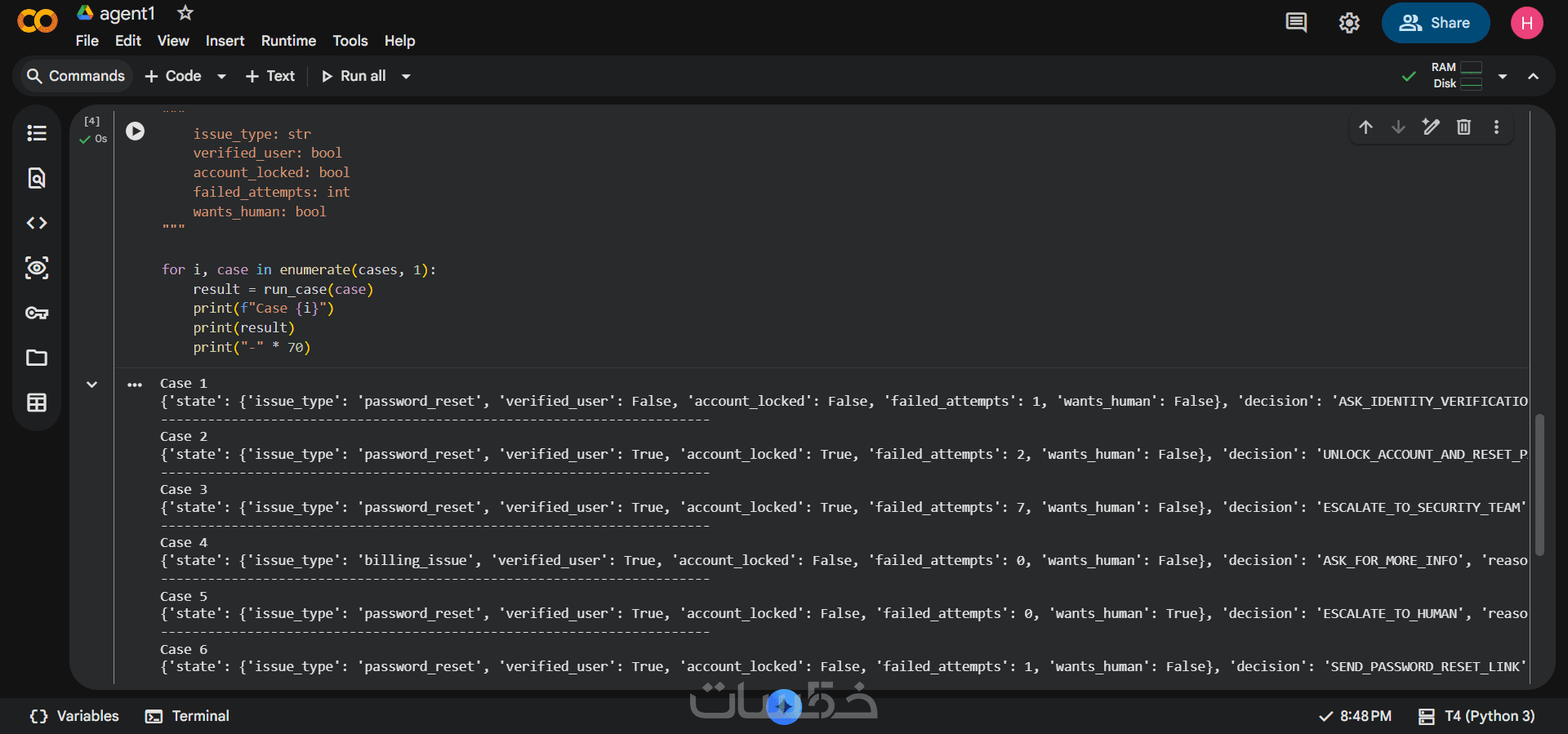Open the Find and replace sidebar icon

[37, 178]
